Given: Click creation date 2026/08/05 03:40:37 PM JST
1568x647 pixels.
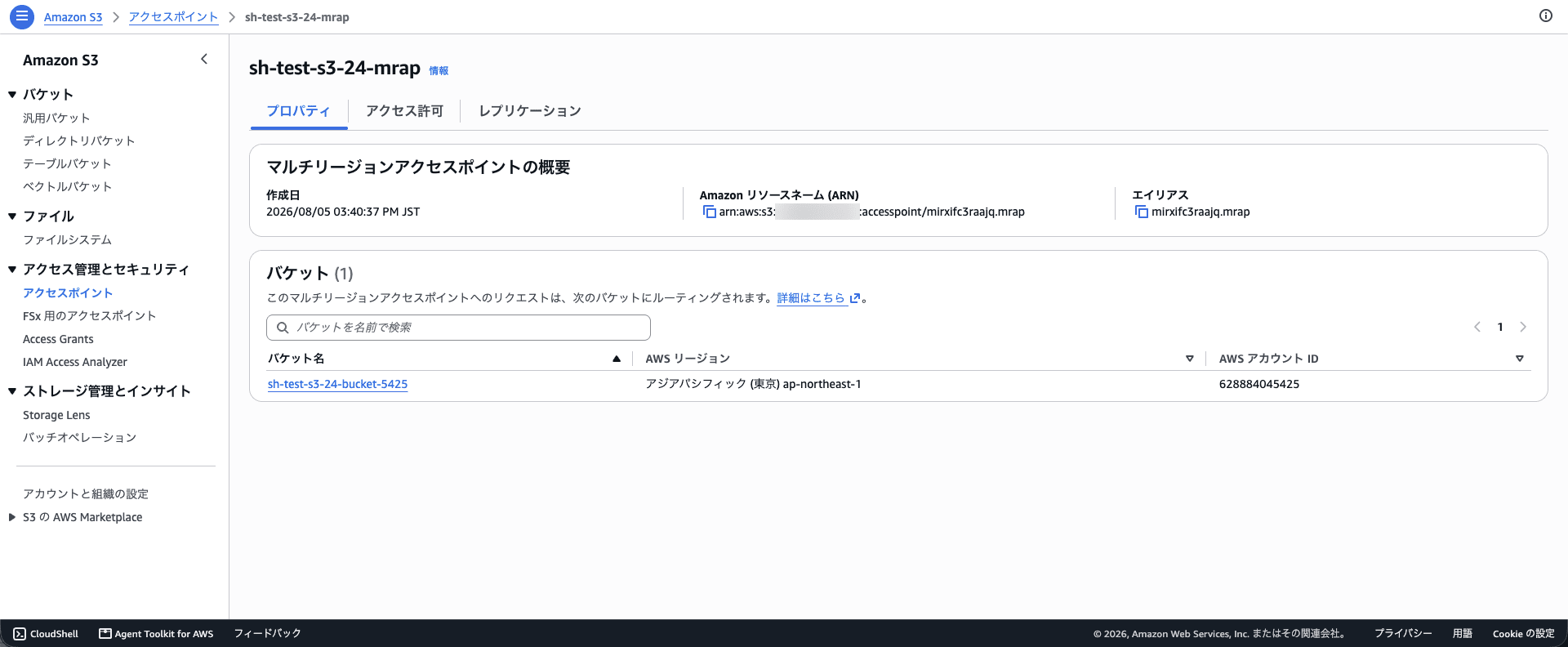Looking at the screenshot, I should [343, 212].
